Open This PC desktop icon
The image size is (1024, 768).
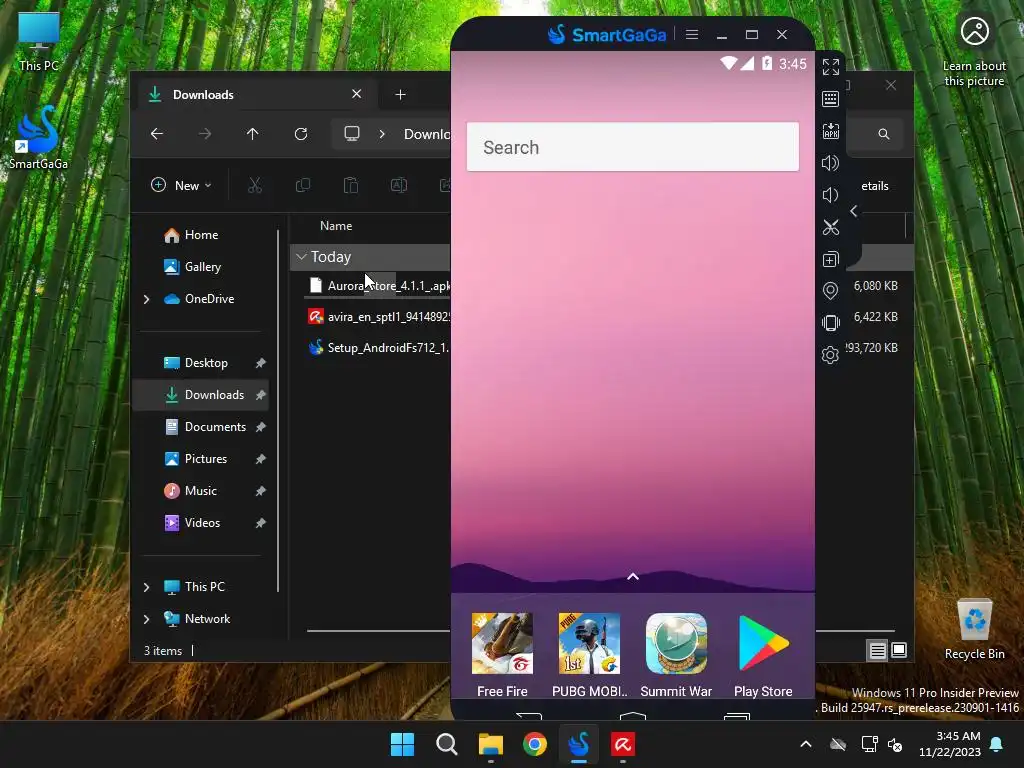(x=39, y=42)
